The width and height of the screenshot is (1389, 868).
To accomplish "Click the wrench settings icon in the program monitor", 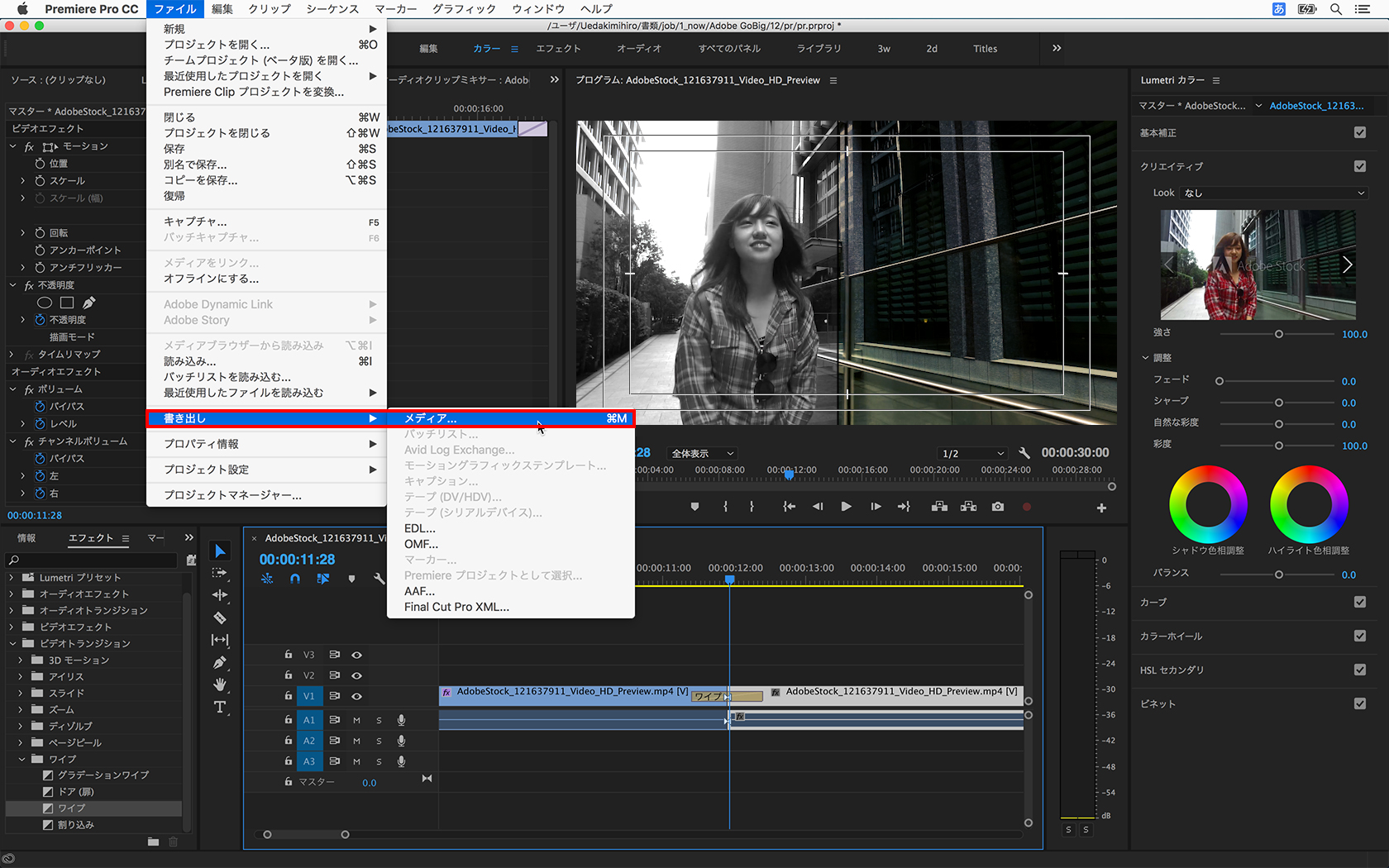I will tap(1024, 453).
